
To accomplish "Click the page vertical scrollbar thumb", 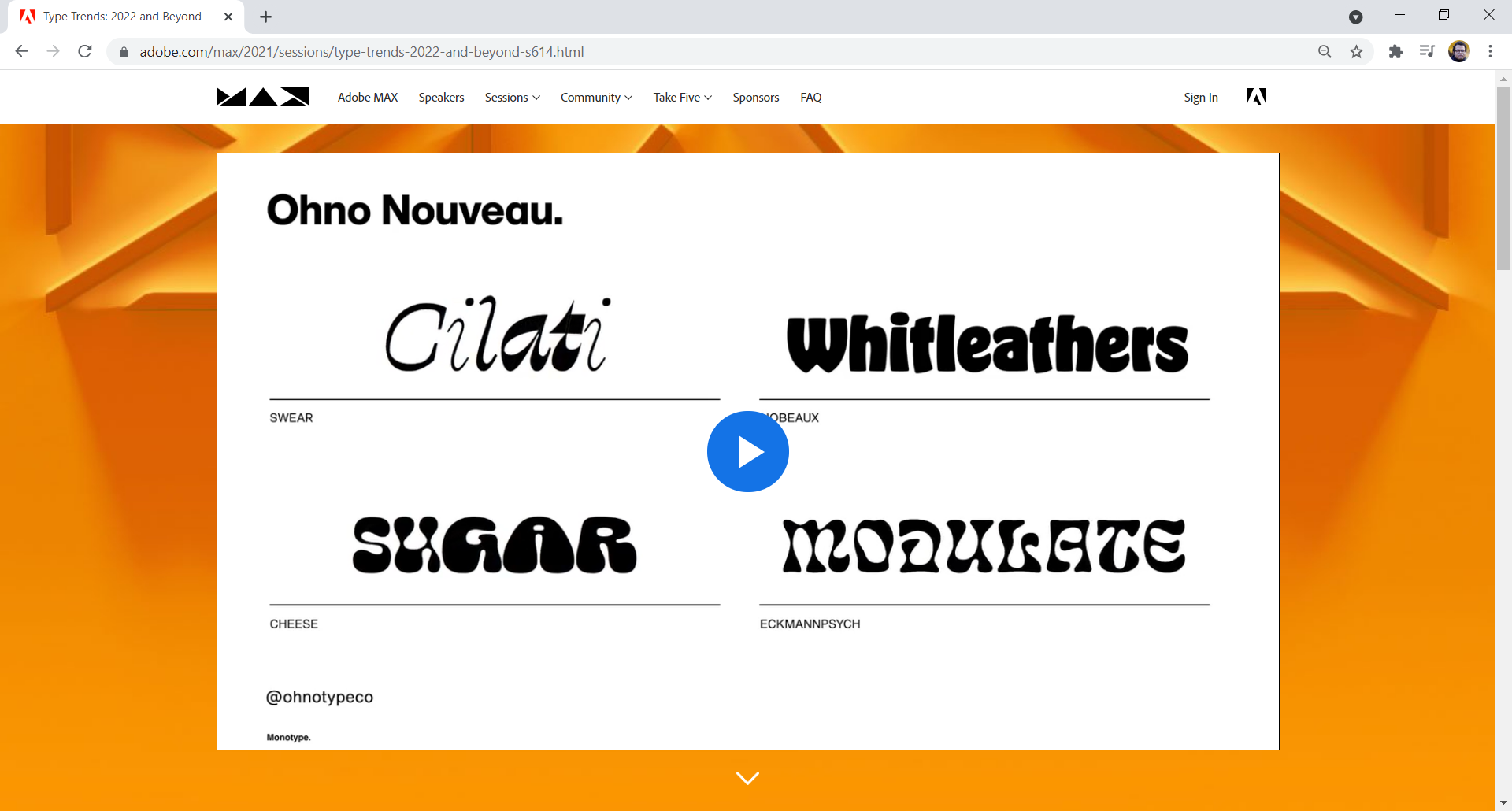I will [x=1503, y=178].
